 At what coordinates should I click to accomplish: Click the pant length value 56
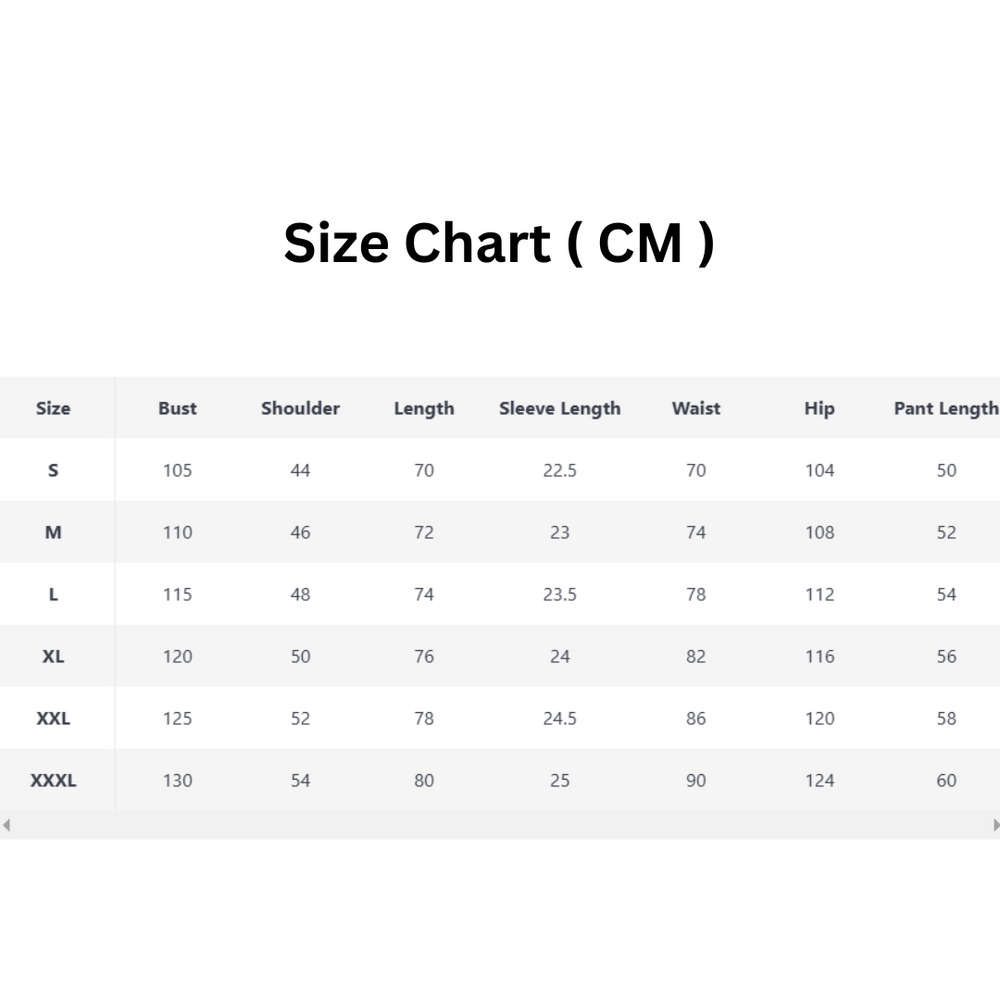tap(946, 656)
